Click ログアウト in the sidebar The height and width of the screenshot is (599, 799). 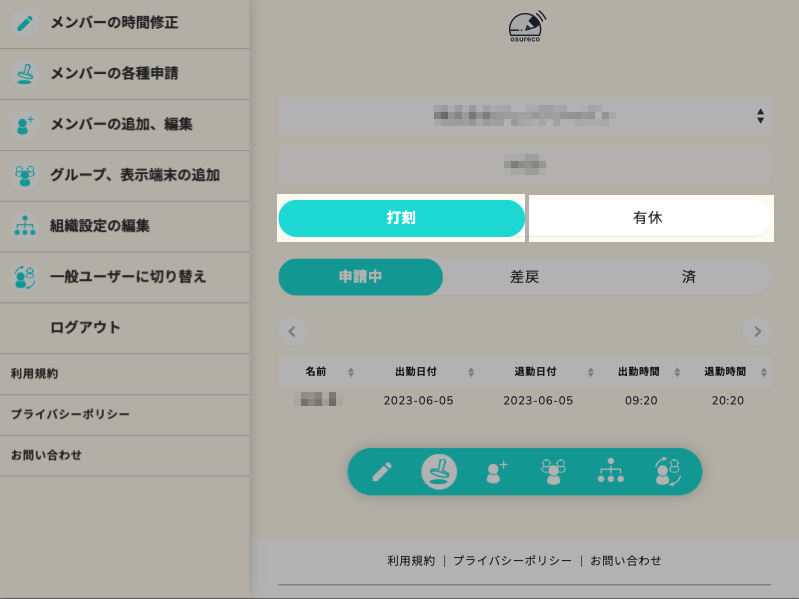tap(85, 327)
